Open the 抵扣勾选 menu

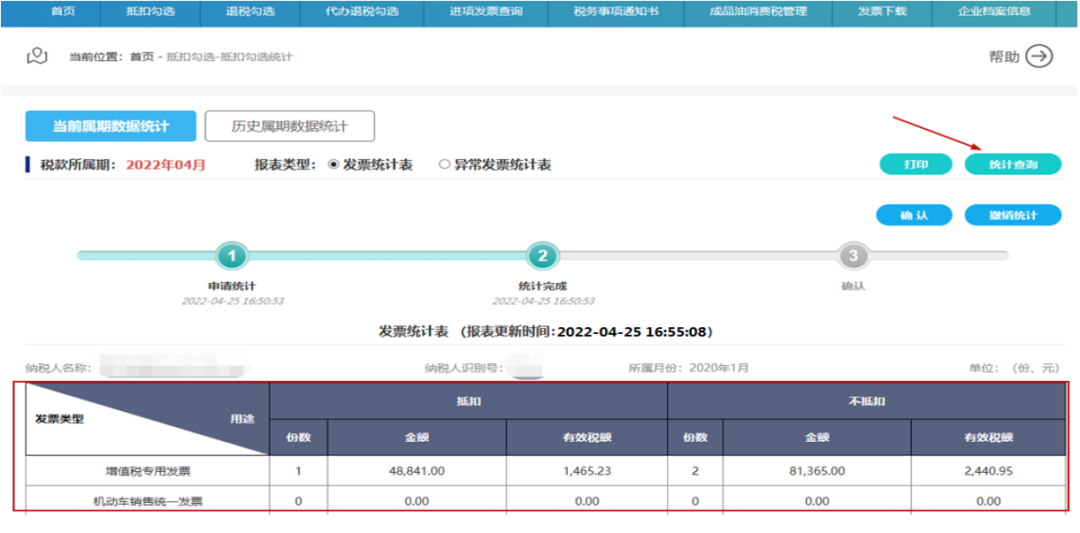149,12
